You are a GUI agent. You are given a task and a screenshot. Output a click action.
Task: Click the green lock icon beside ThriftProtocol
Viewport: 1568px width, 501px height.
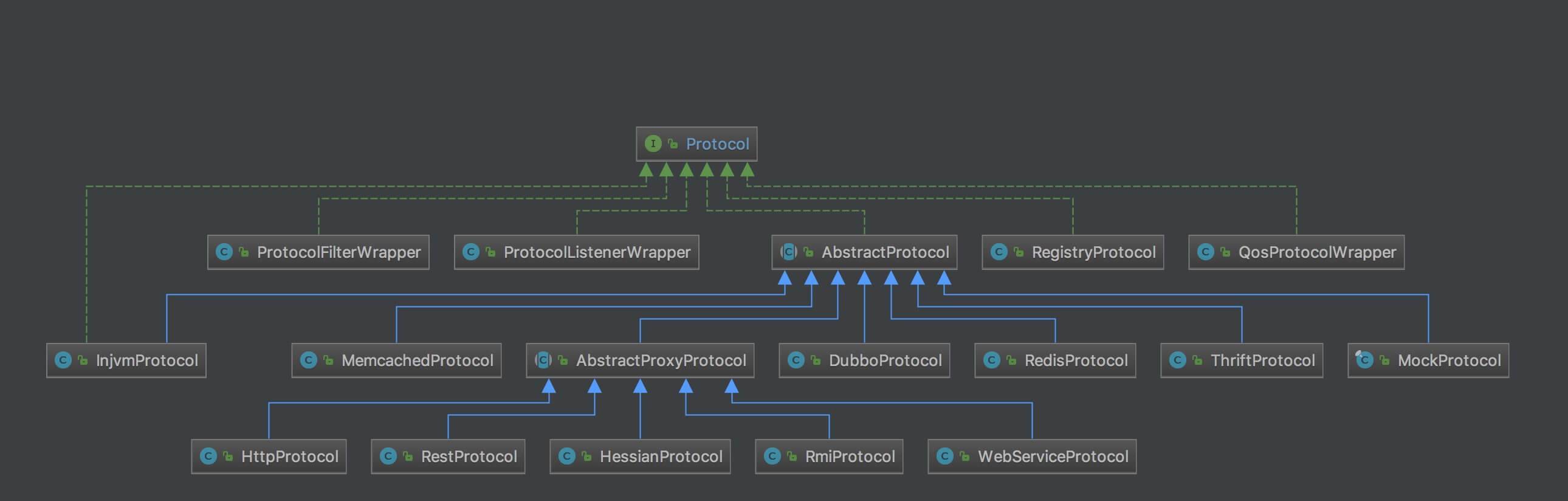coord(1197,361)
